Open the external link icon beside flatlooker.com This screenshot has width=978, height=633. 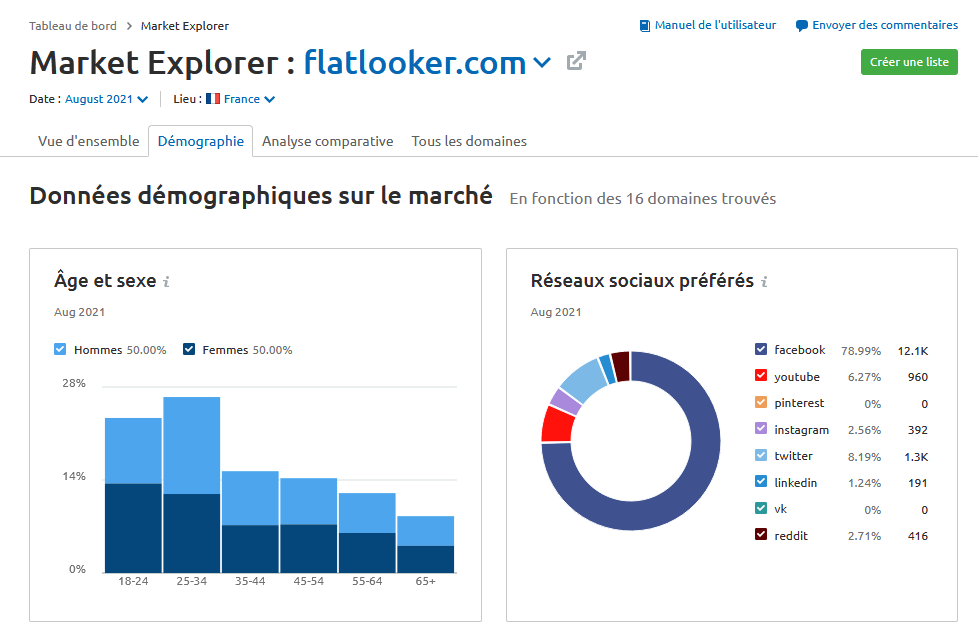(x=576, y=61)
